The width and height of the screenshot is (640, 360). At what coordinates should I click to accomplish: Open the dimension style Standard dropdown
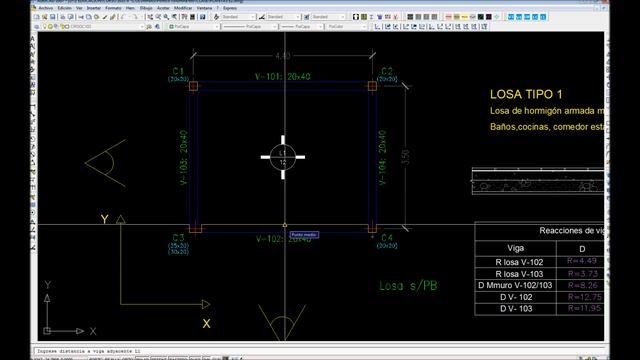284,17
